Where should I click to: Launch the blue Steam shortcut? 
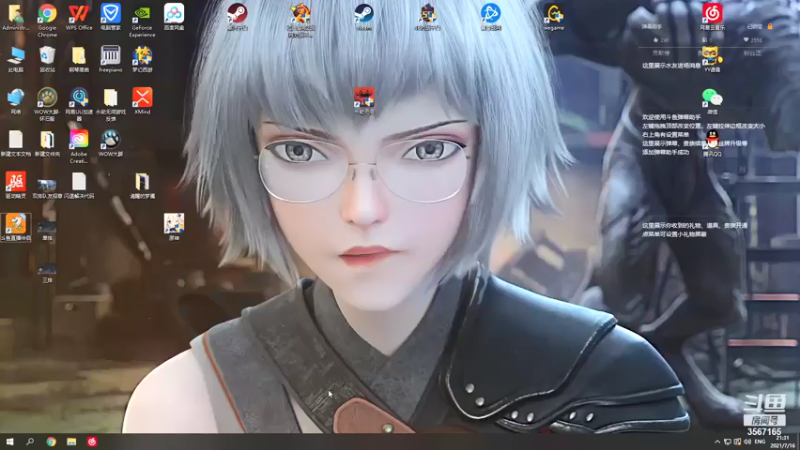(x=364, y=17)
